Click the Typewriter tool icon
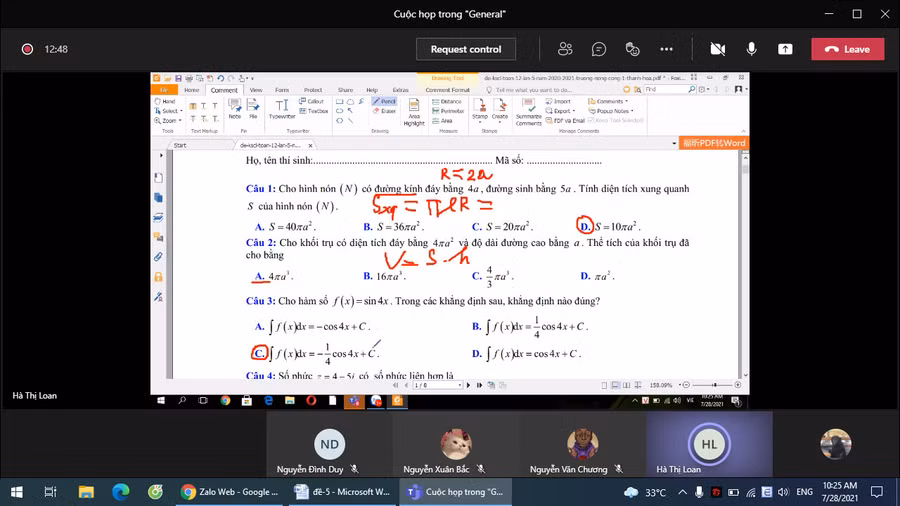900x506 pixels. [282, 107]
